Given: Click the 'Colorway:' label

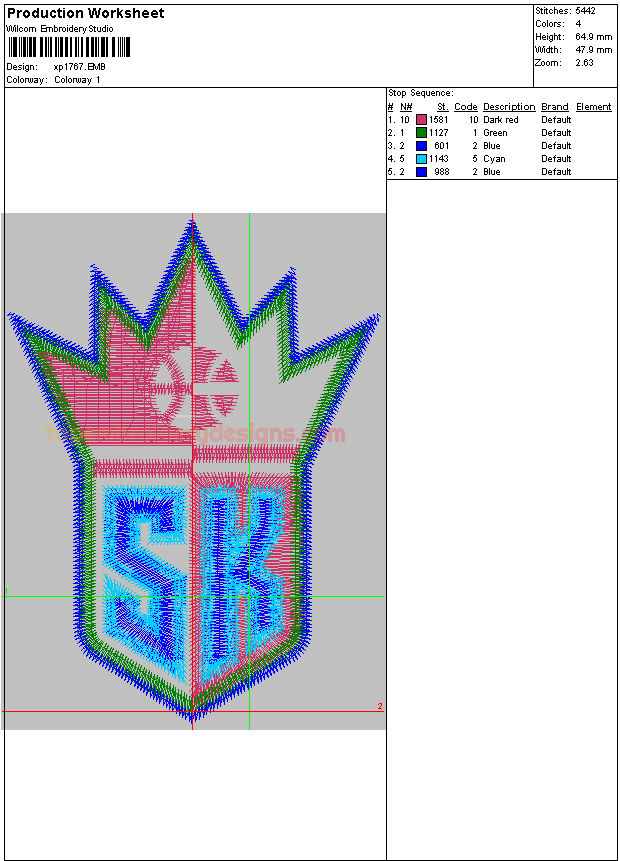Looking at the screenshot, I should click(x=27, y=80).
